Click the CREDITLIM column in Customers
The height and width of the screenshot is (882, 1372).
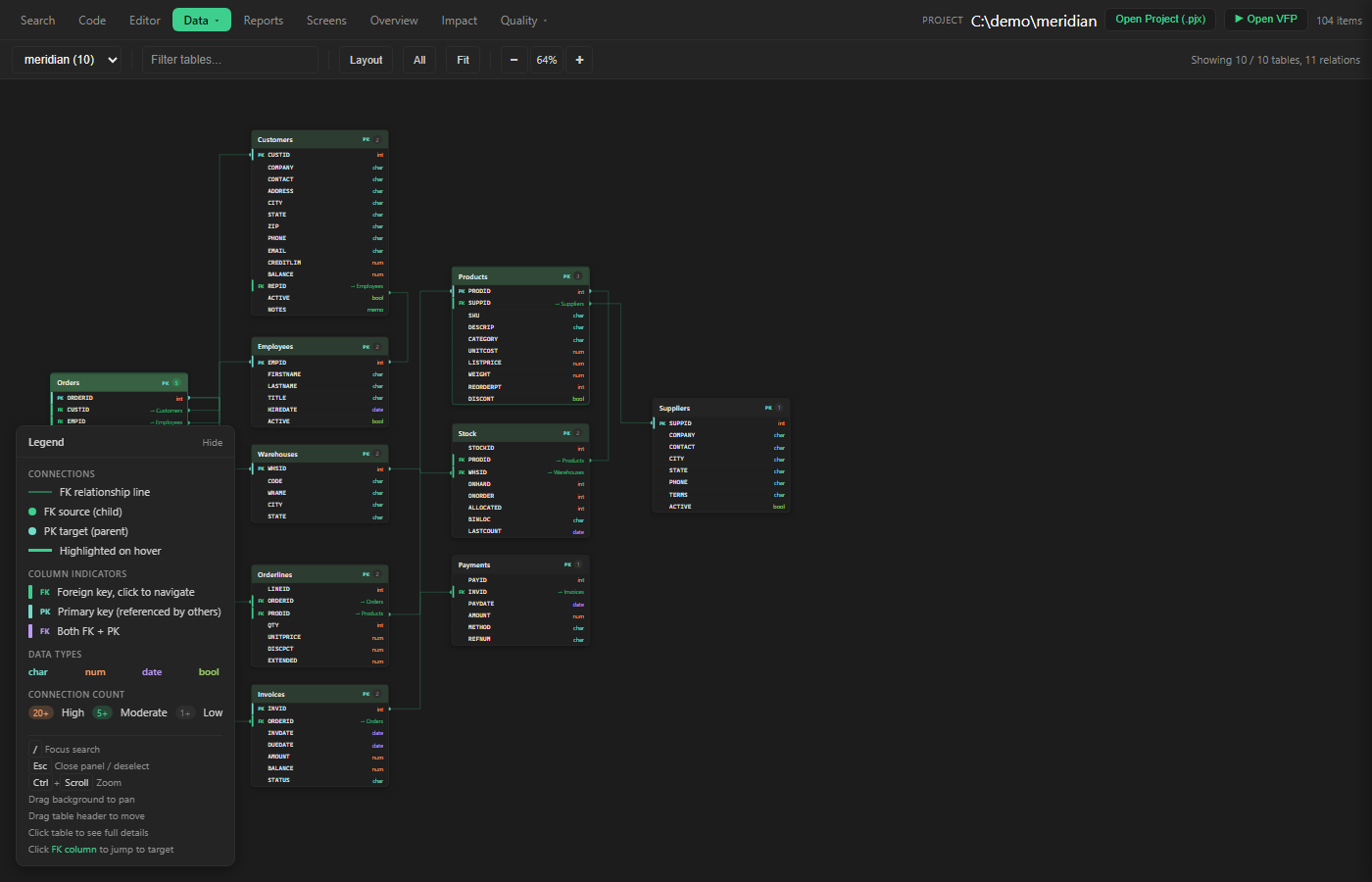click(319, 263)
